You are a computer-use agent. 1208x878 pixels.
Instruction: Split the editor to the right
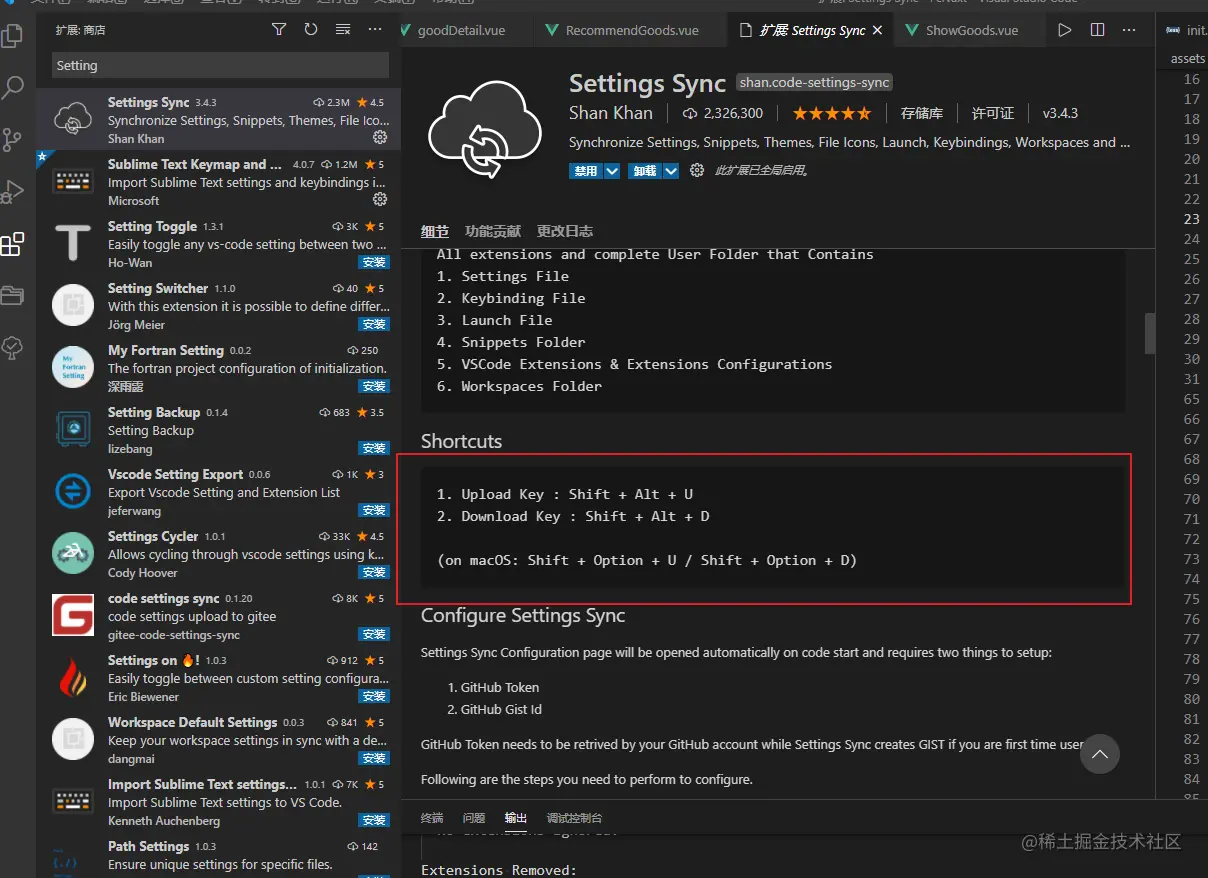tap(1097, 30)
